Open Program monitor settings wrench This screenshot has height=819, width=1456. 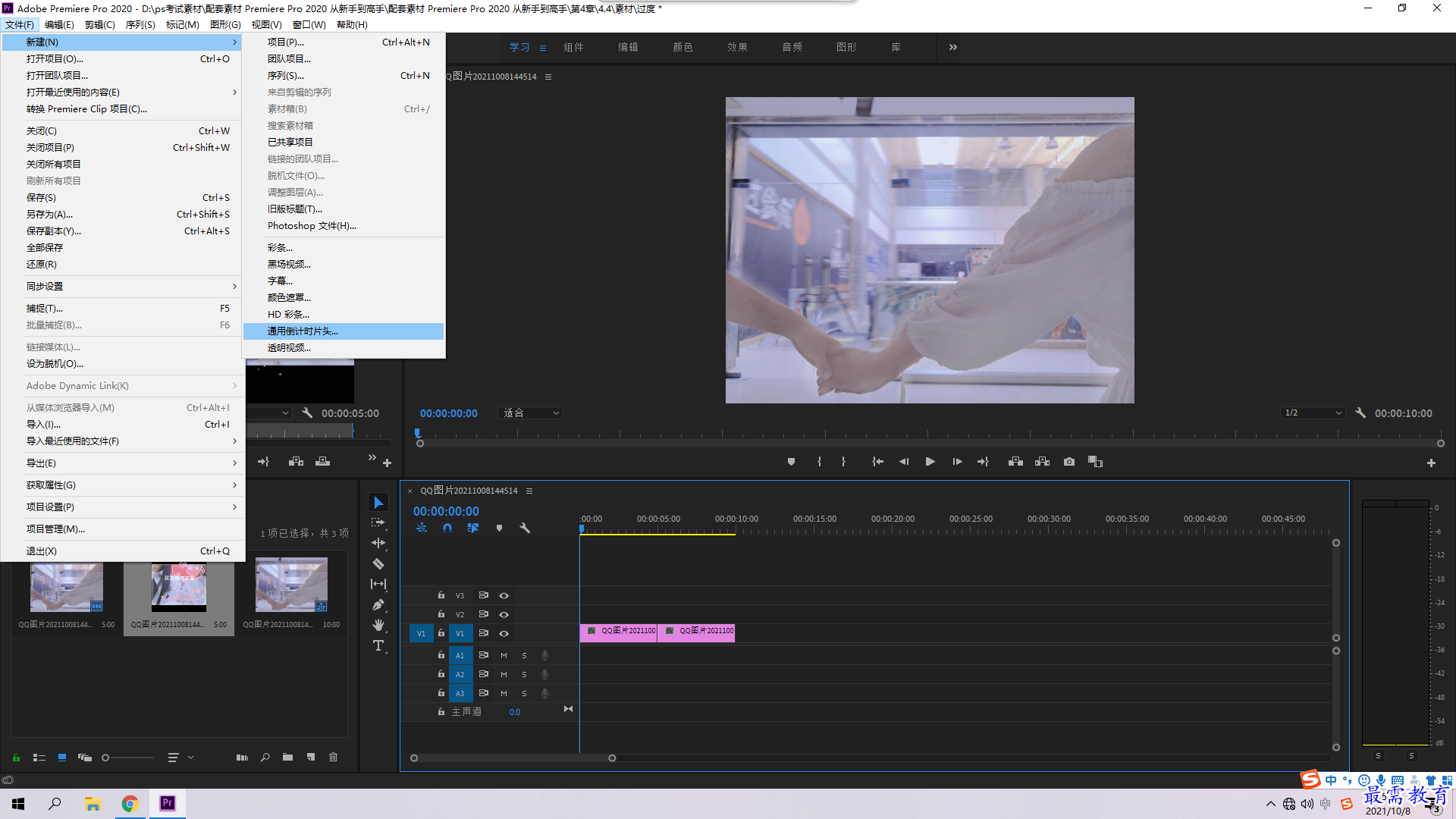pyautogui.click(x=1360, y=413)
